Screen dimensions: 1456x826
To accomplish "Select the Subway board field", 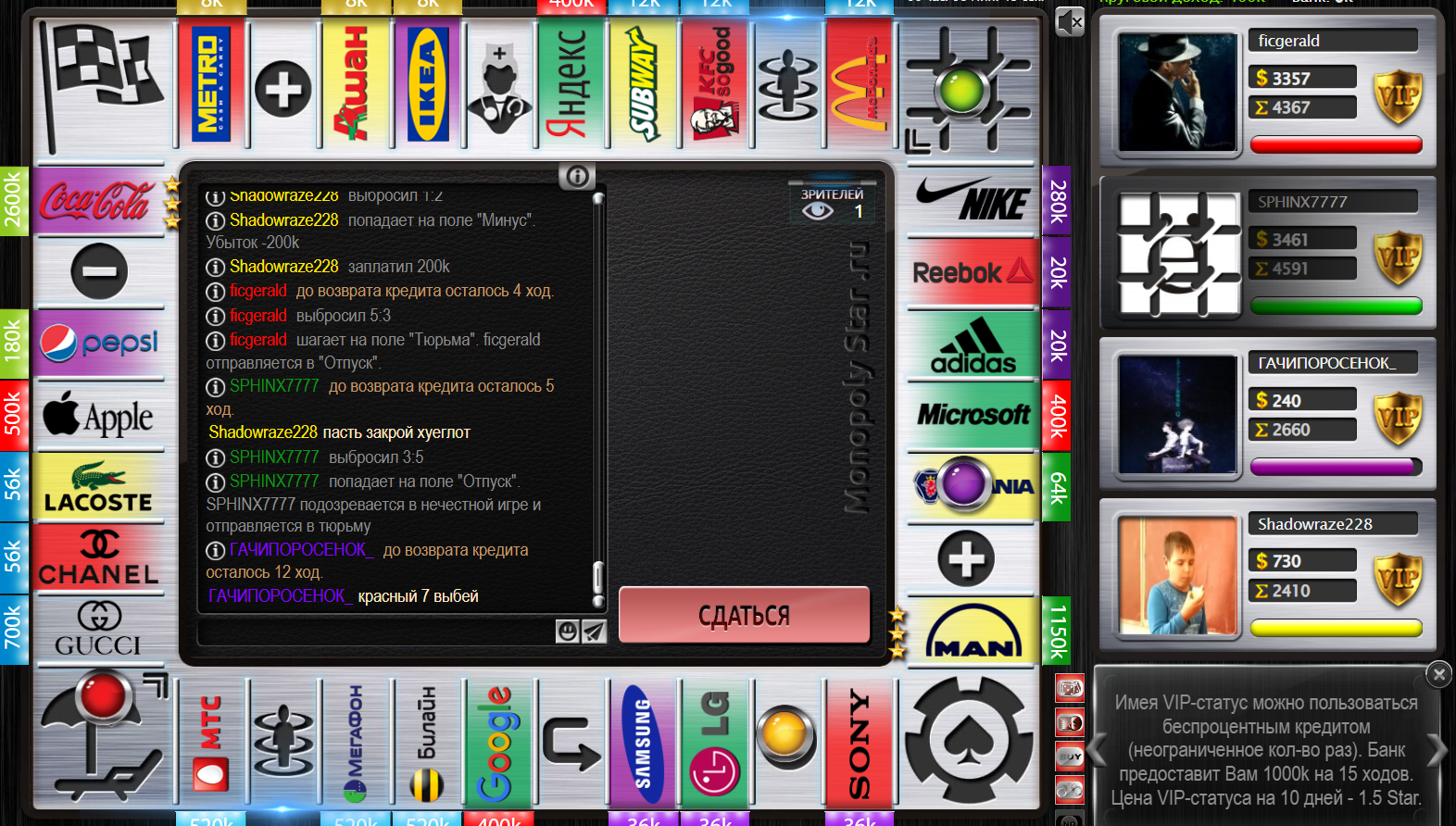I will pyautogui.click(x=643, y=83).
